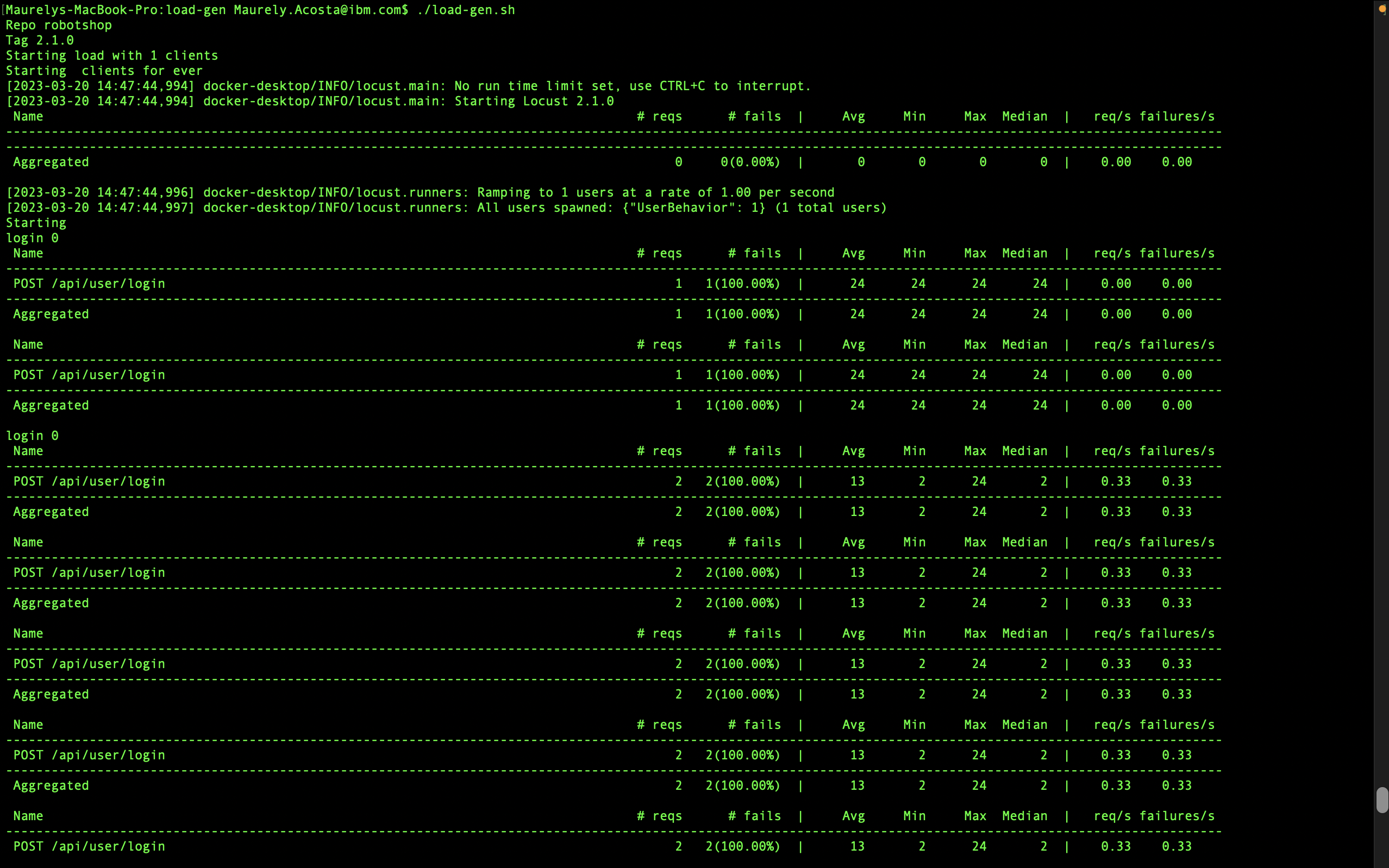Click 'Starting load with 1 clients' line
Screen dimensions: 1389x868
click(x=112, y=56)
